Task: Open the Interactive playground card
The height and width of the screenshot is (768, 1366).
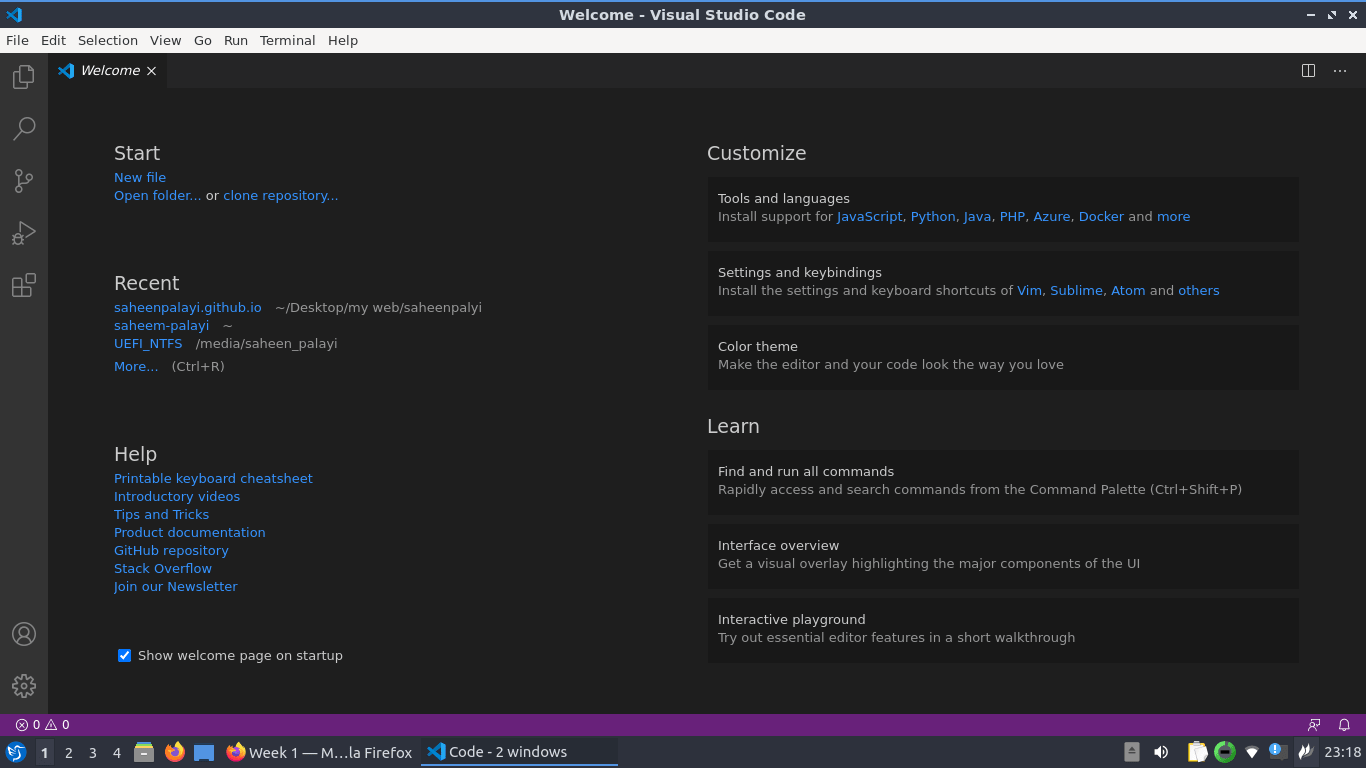Action: (x=1003, y=629)
